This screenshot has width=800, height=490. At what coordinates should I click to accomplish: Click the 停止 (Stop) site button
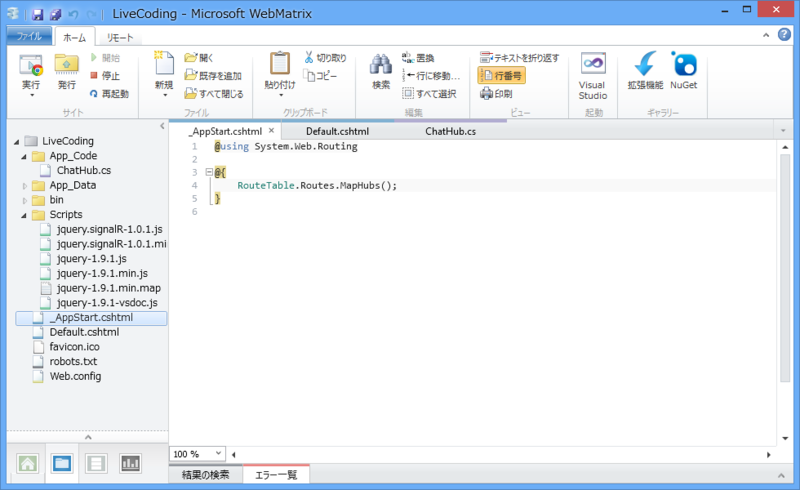pyautogui.click(x=105, y=76)
